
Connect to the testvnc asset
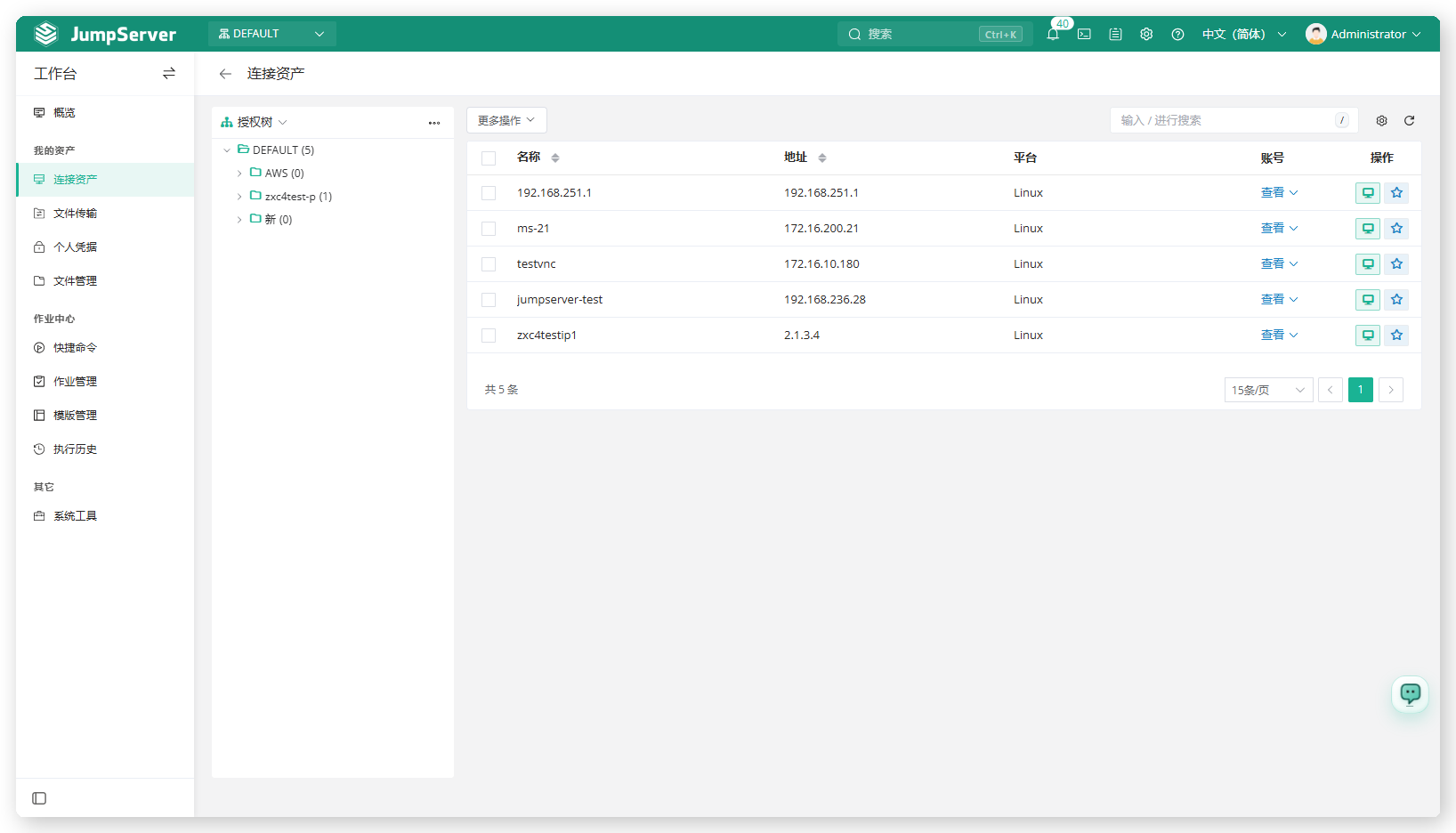[x=1368, y=264]
